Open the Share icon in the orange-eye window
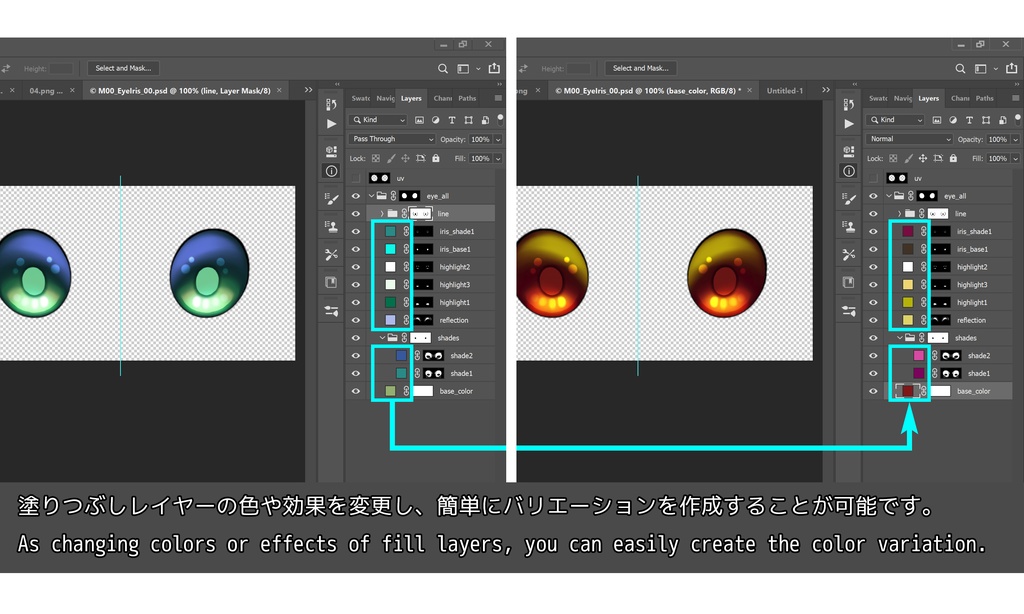 tap(1012, 68)
